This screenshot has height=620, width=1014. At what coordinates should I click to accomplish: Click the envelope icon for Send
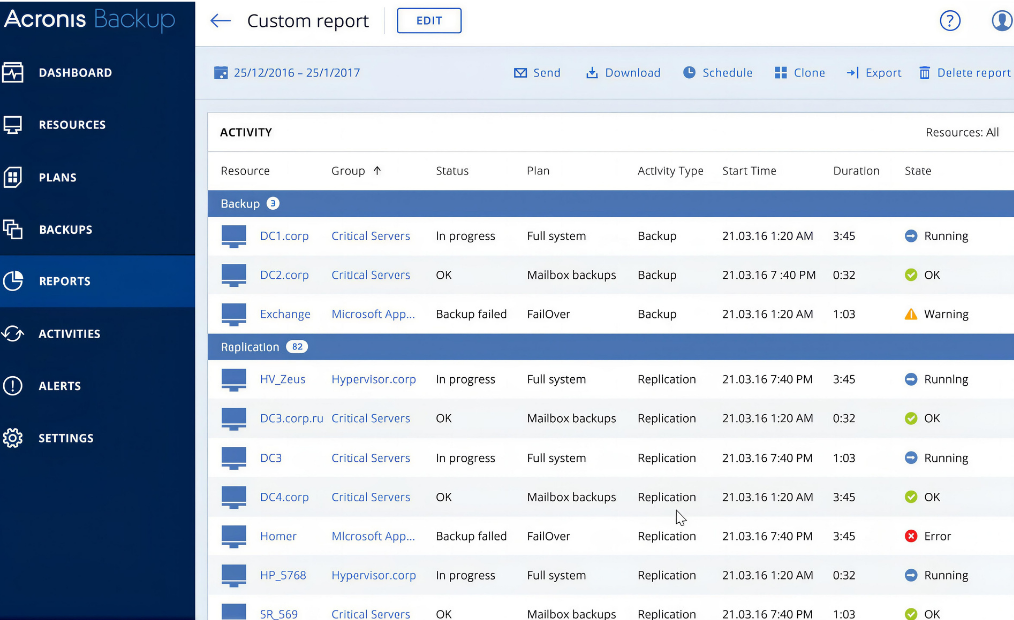click(520, 73)
